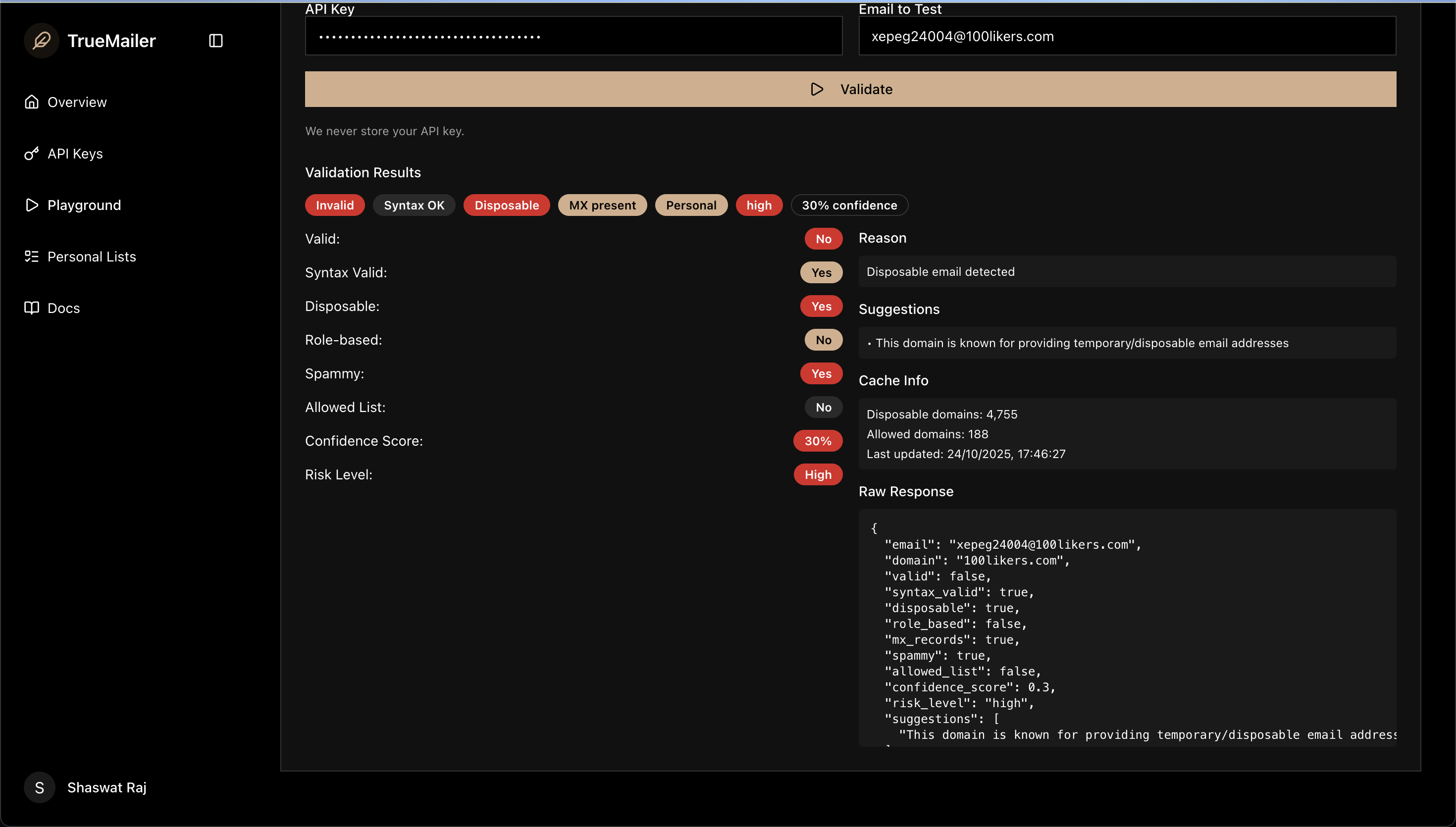
Task: Click the Overview home icon
Action: [32, 102]
